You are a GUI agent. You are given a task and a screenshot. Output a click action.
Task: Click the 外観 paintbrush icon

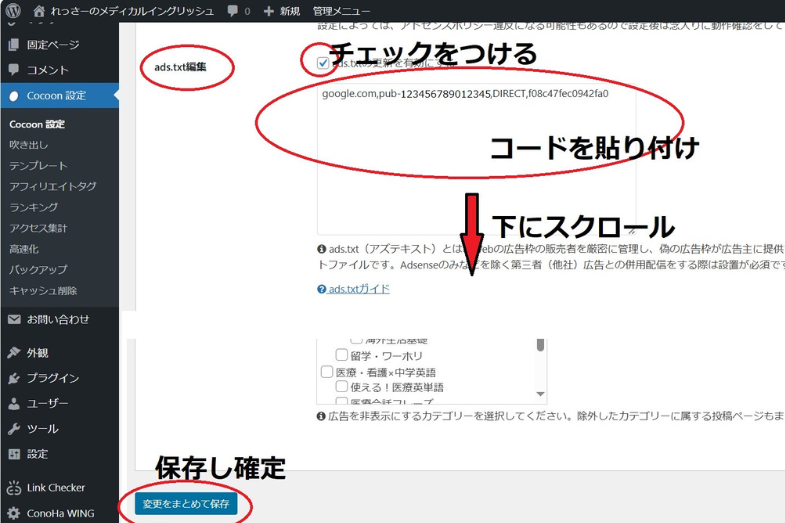(14, 353)
